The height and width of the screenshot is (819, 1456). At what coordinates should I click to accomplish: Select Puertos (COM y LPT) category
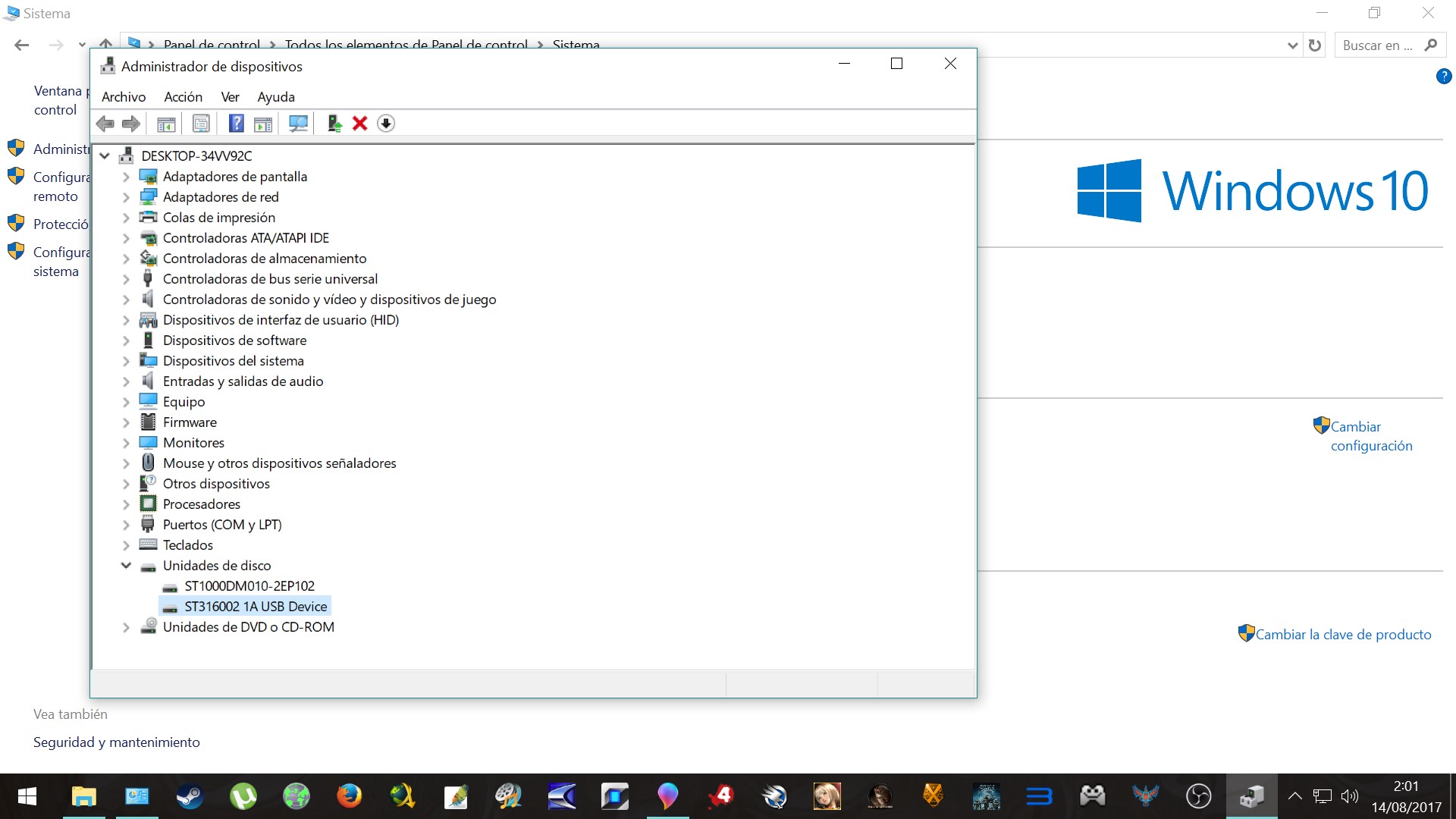point(222,525)
